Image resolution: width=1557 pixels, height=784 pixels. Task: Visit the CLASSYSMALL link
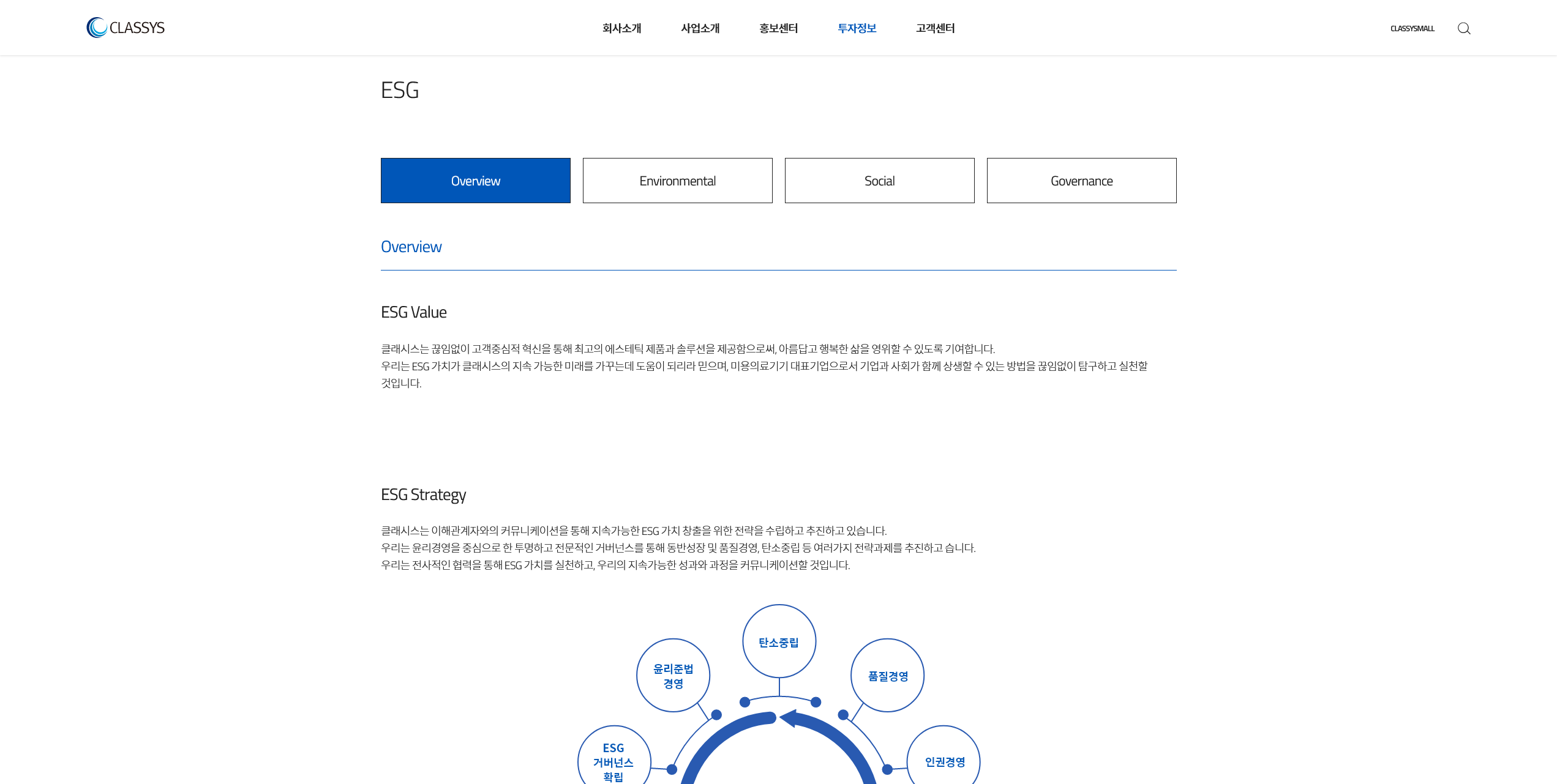pos(1412,29)
